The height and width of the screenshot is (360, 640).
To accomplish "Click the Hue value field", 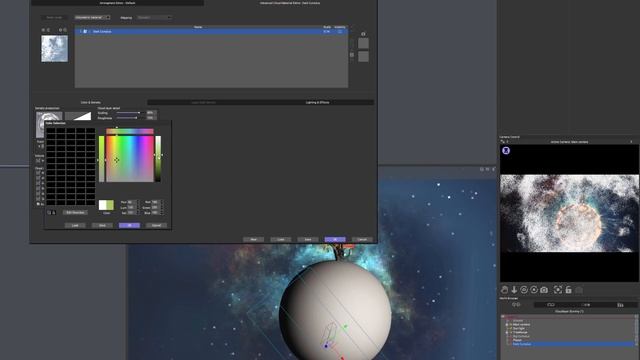I will (131, 202).
